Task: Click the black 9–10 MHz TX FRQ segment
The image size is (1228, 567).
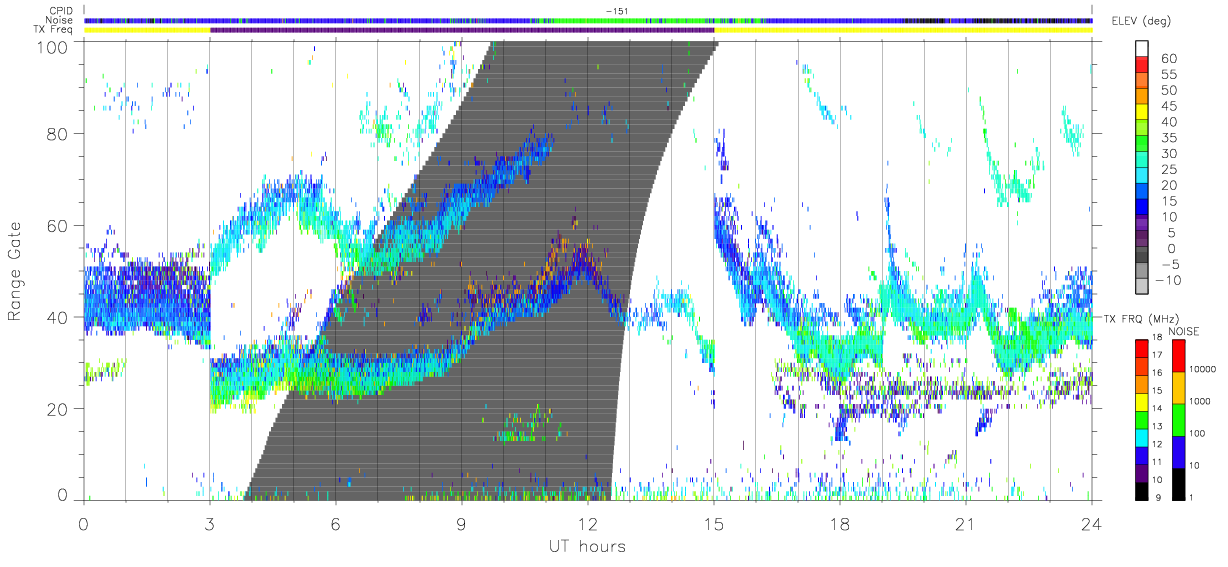Action: click(1140, 490)
